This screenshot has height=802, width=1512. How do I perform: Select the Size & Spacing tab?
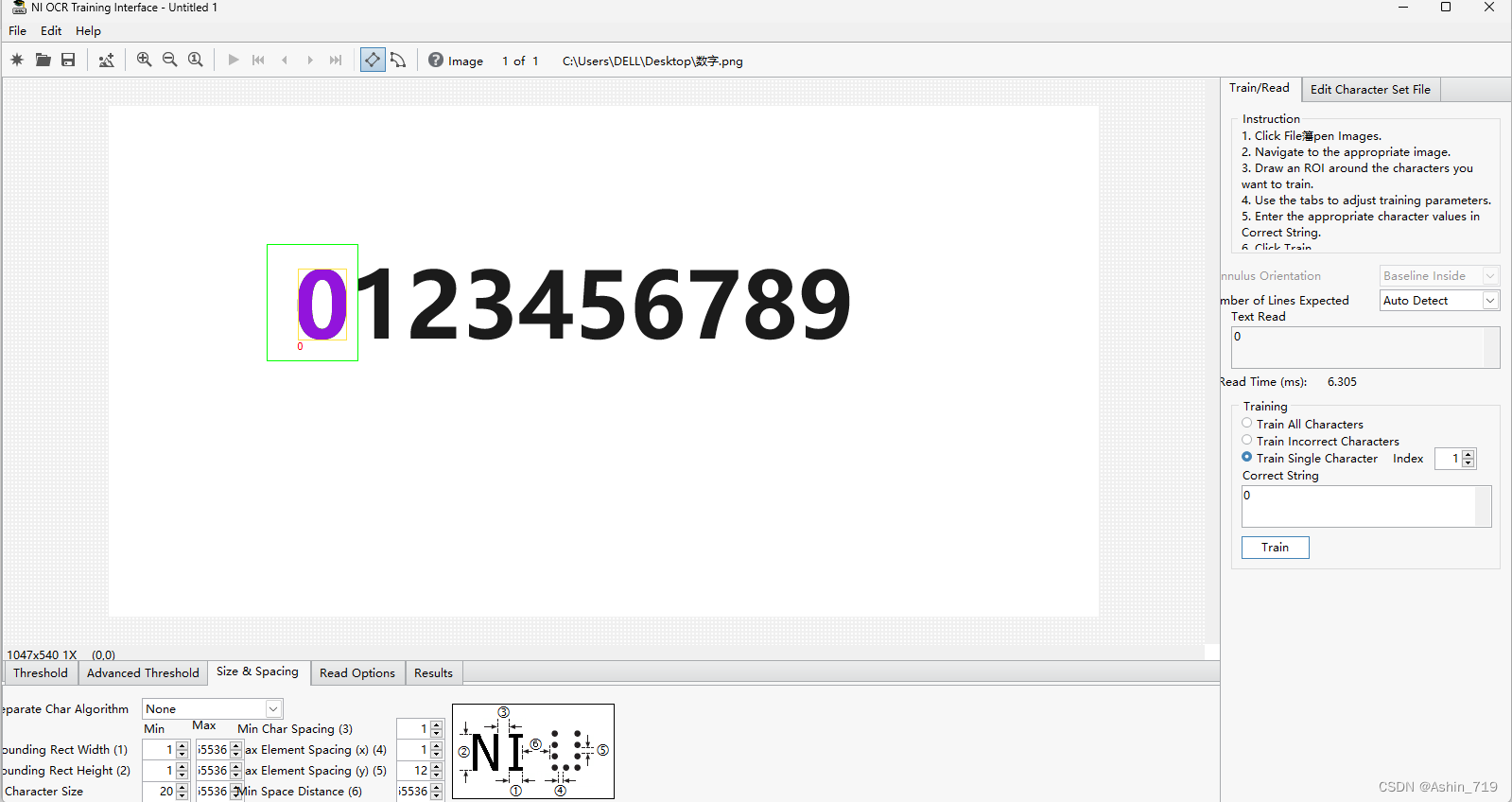(257, 671)
